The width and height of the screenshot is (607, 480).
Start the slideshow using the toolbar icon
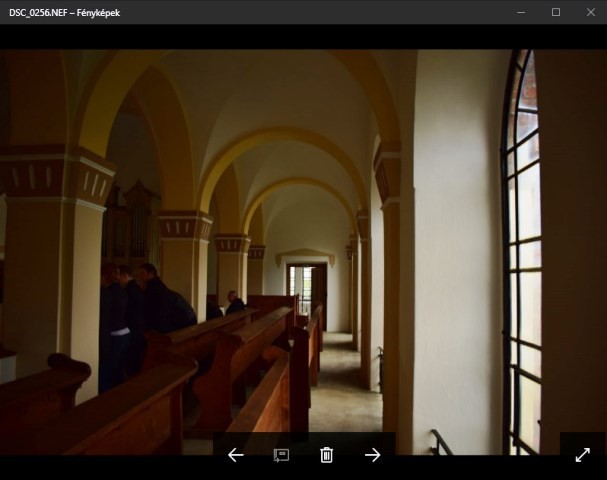(281, 455)
